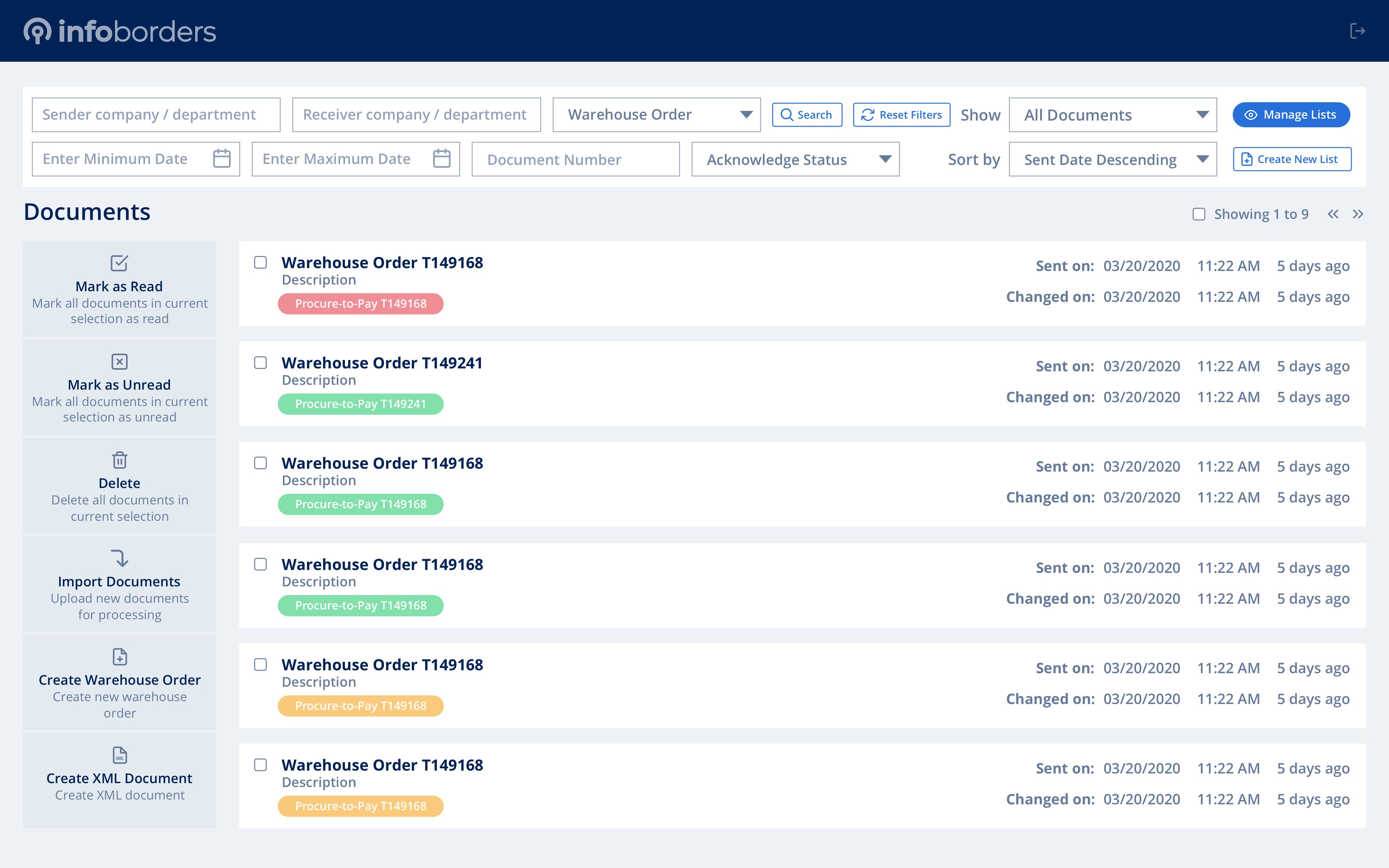Open the minimum date calendar icon

point(222,158)
